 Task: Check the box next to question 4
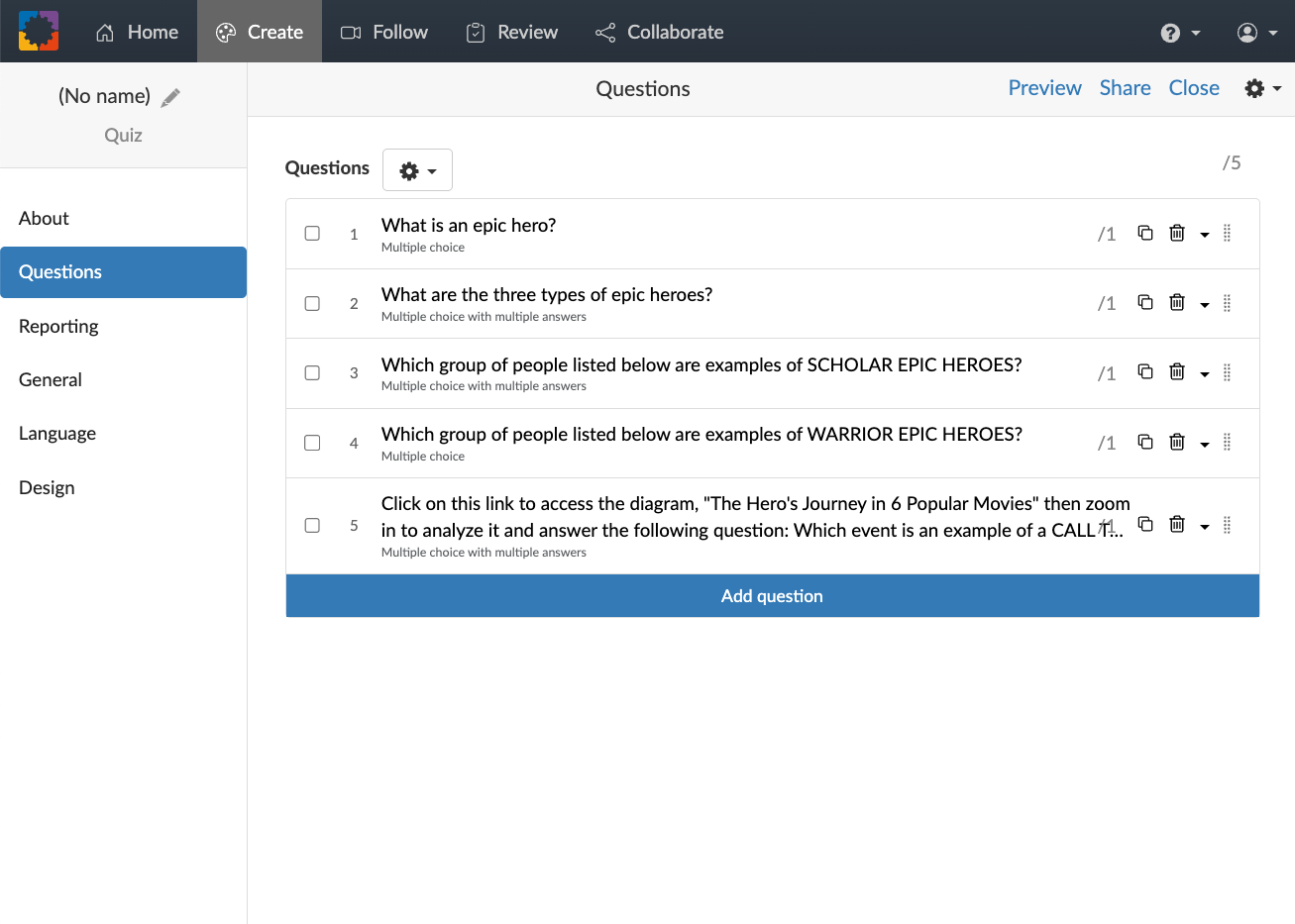312,442
